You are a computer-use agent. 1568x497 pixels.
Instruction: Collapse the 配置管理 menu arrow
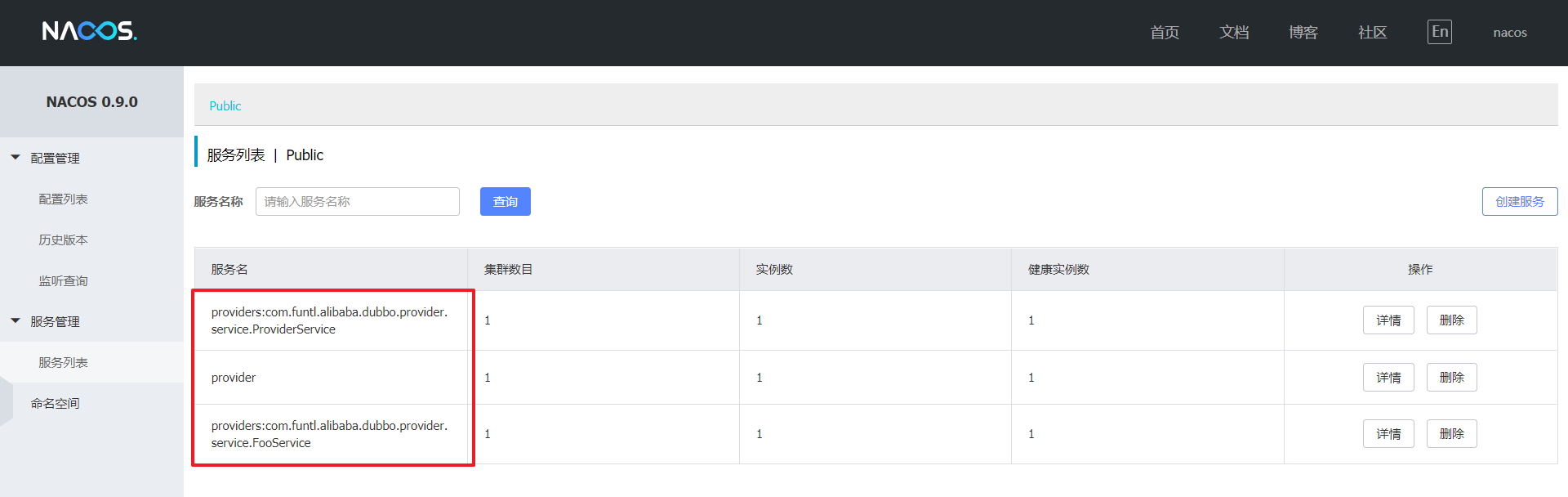point(15,157)
